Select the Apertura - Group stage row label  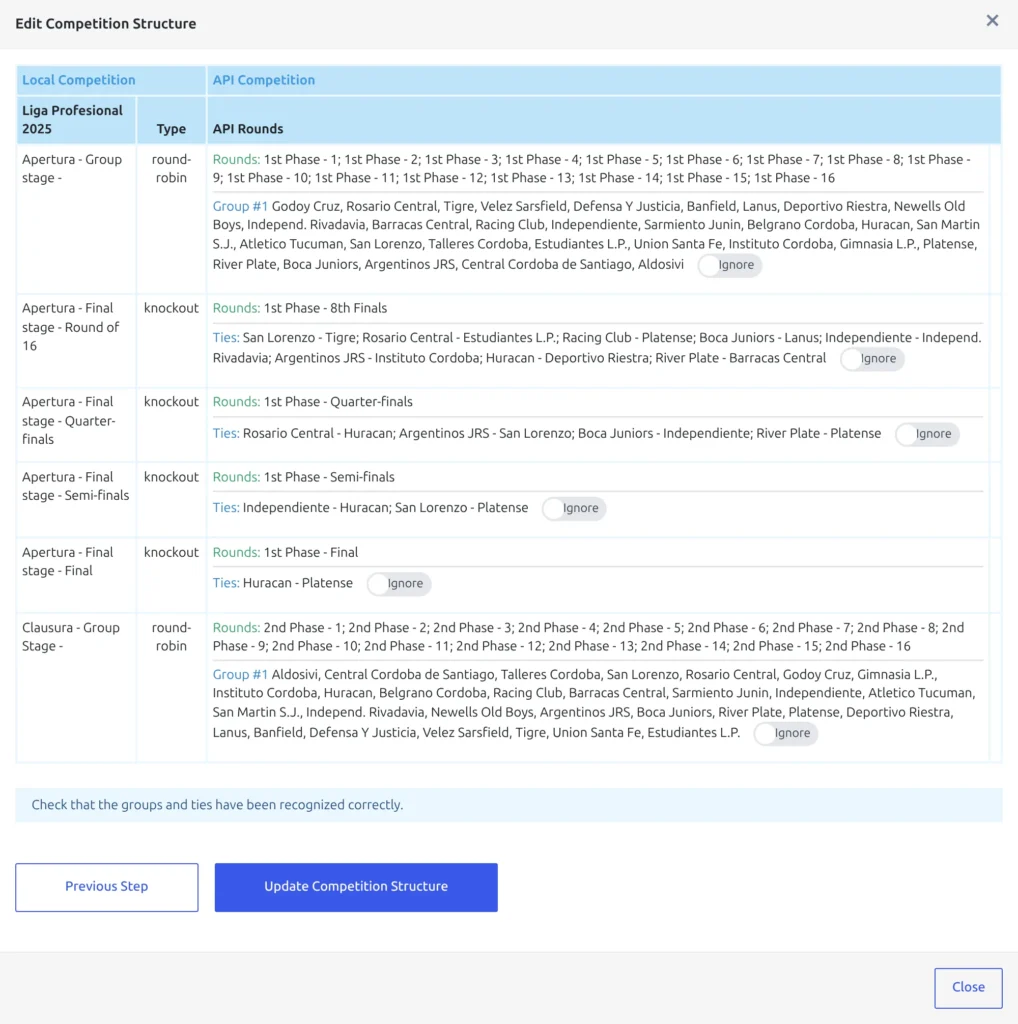point(72,168)
